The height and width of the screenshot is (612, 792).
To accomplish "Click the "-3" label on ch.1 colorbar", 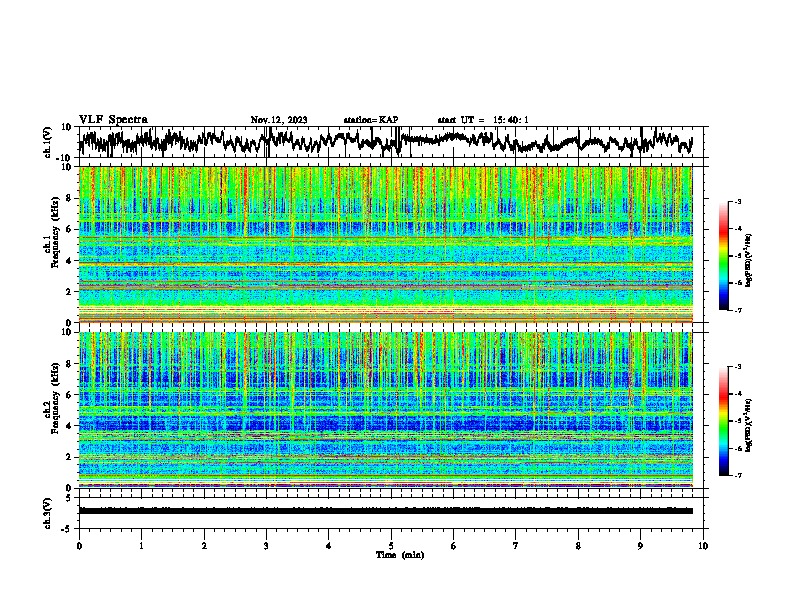I will coord(737,201).
